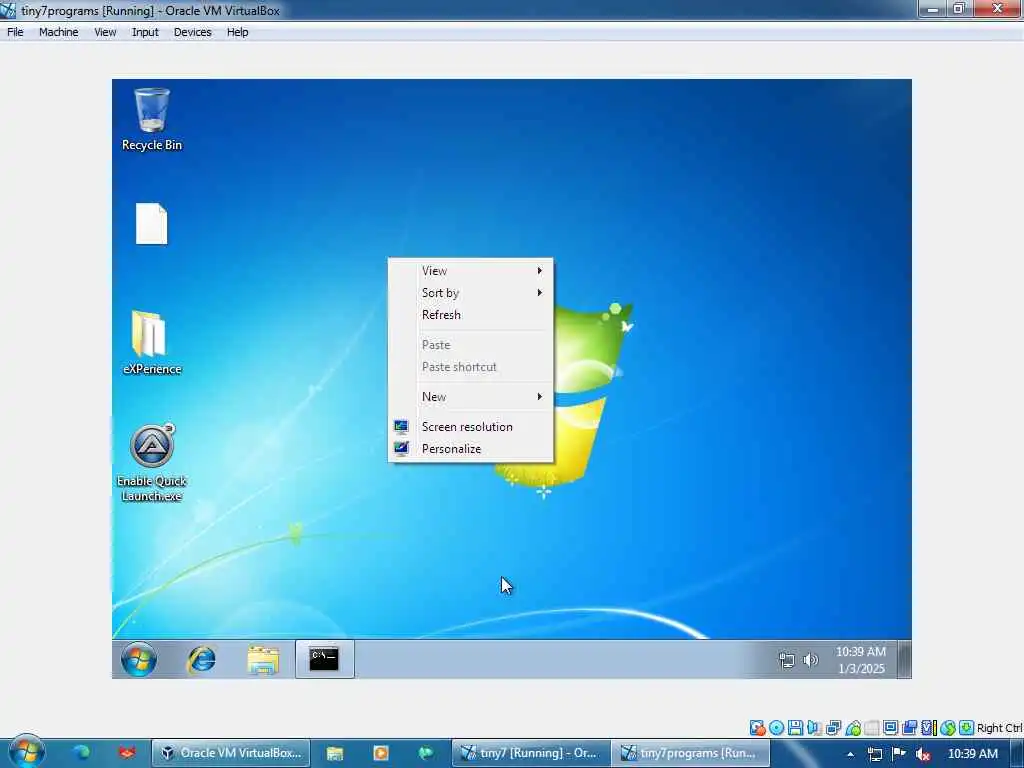Open host Windows Start orb
The width and height of the screenshot is (1024, 768).
[26, 752]
